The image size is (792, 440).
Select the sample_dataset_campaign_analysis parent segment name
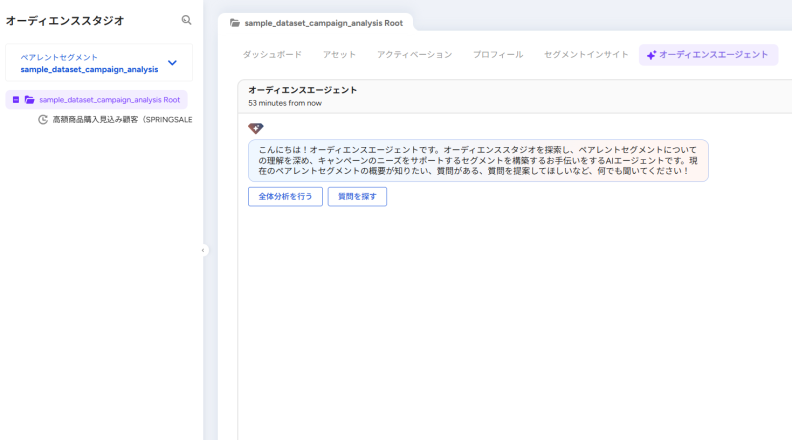coord(89,70)
